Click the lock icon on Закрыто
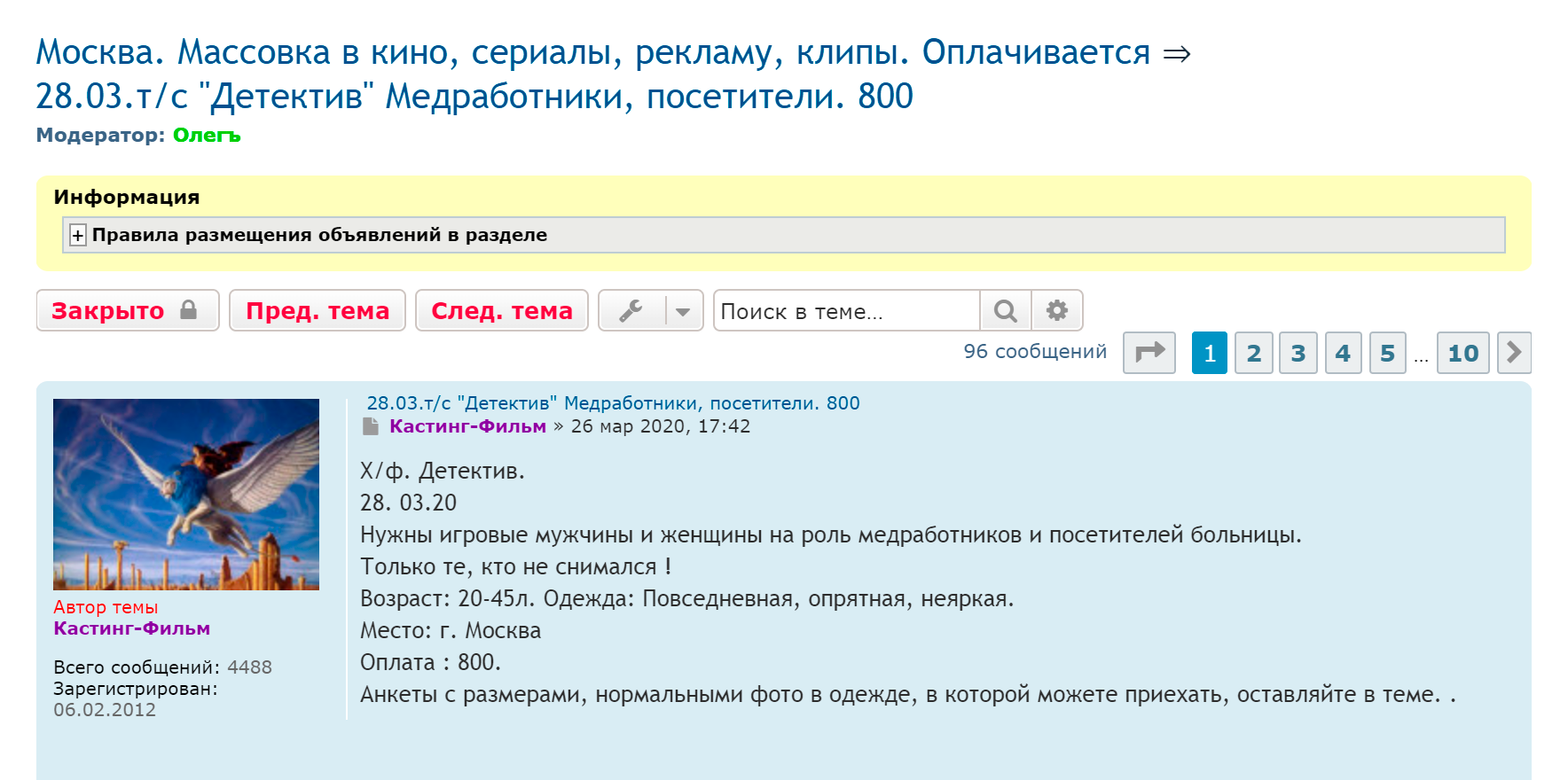 [188, 310]
